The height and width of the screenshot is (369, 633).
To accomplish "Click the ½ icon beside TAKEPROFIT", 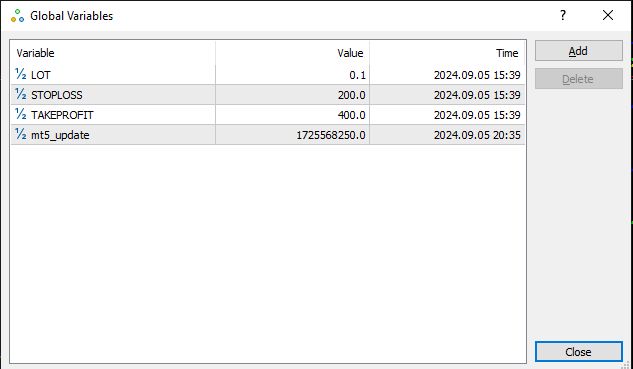I will point(21,115).
